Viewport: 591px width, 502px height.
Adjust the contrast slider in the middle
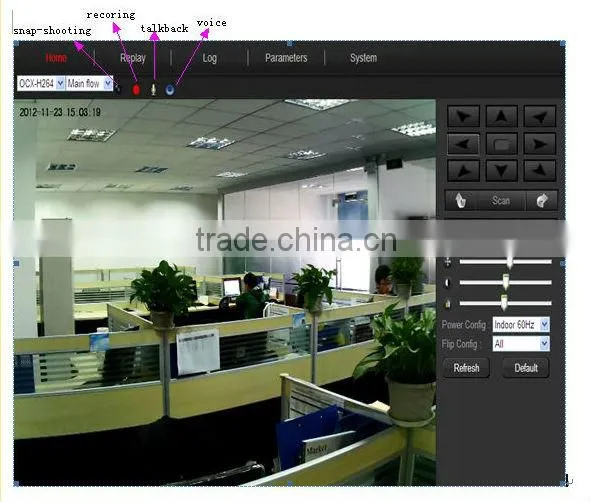[505, 282]
